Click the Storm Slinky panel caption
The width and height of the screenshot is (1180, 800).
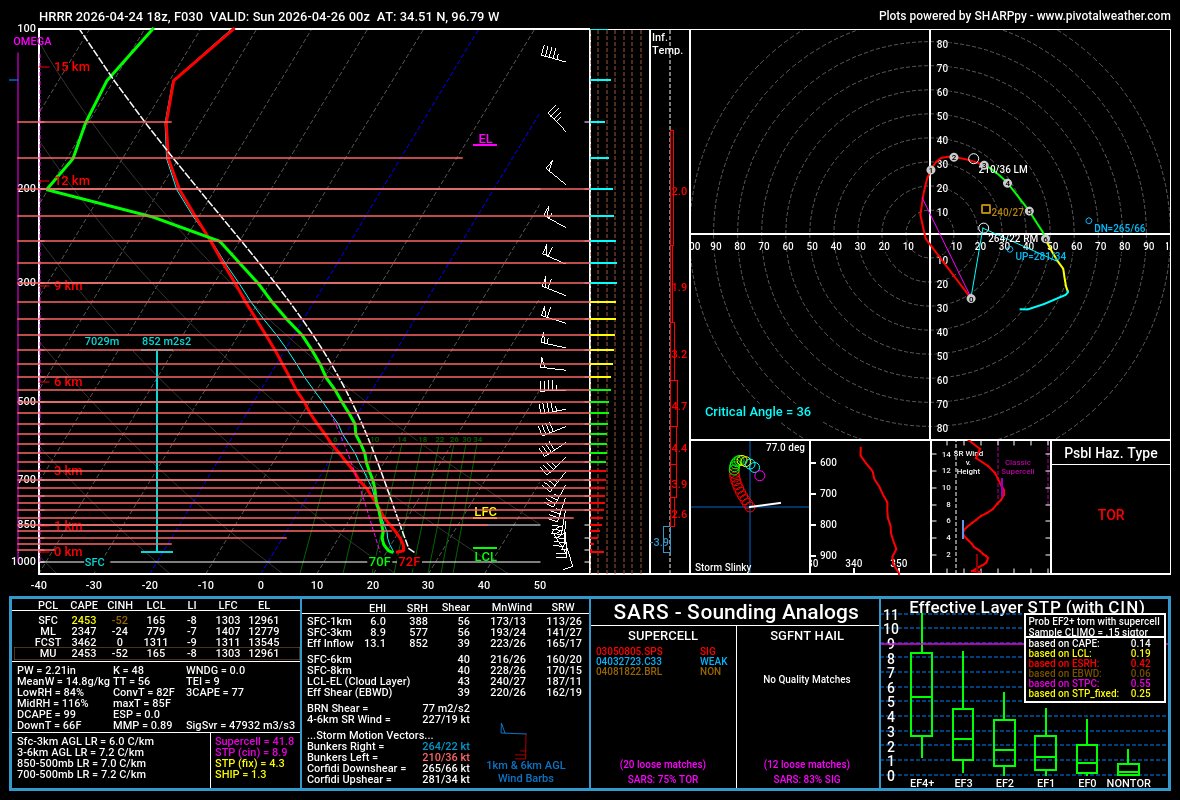pos(722,567)
